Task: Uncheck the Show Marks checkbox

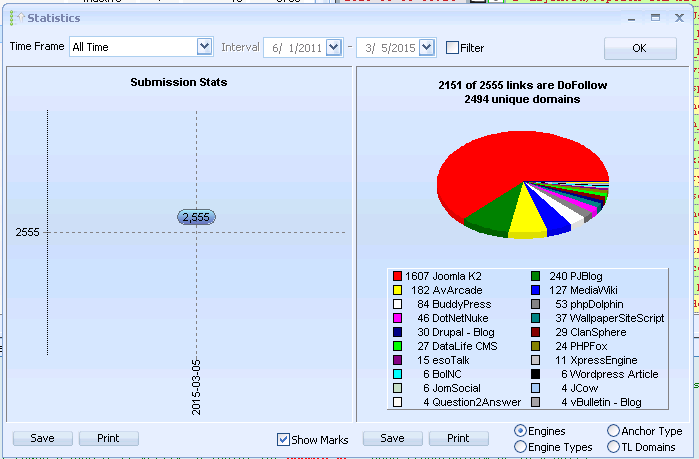Action: pos(283,439)
